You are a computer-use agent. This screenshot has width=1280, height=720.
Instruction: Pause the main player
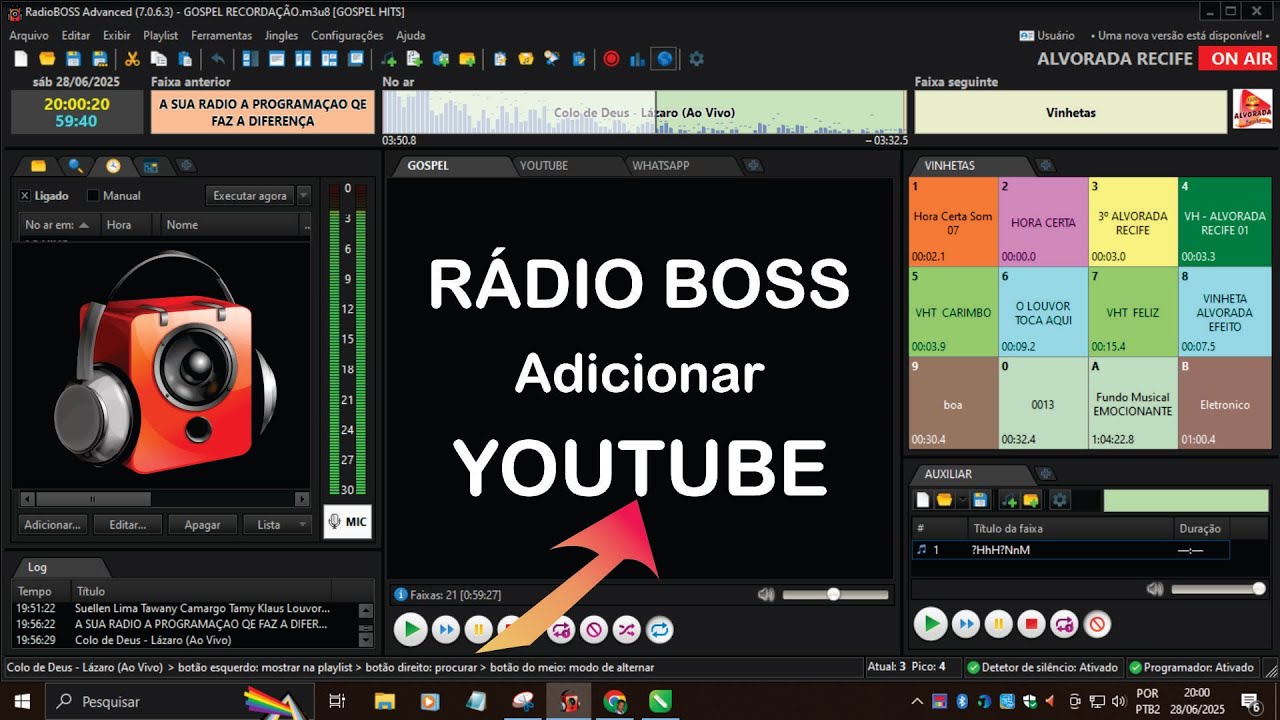[479, 629]
